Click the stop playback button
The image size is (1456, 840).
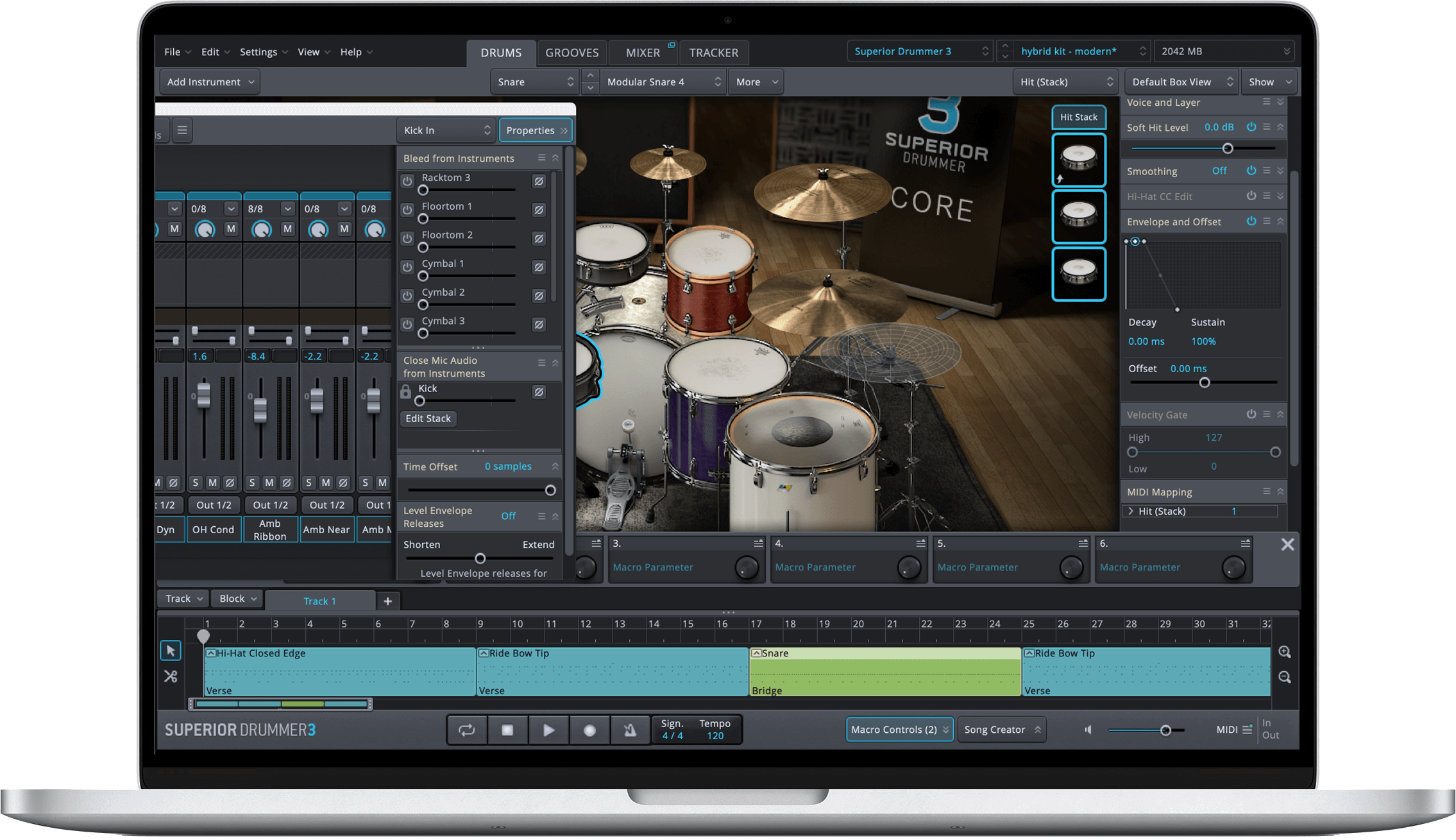click(x=507, y=730)
